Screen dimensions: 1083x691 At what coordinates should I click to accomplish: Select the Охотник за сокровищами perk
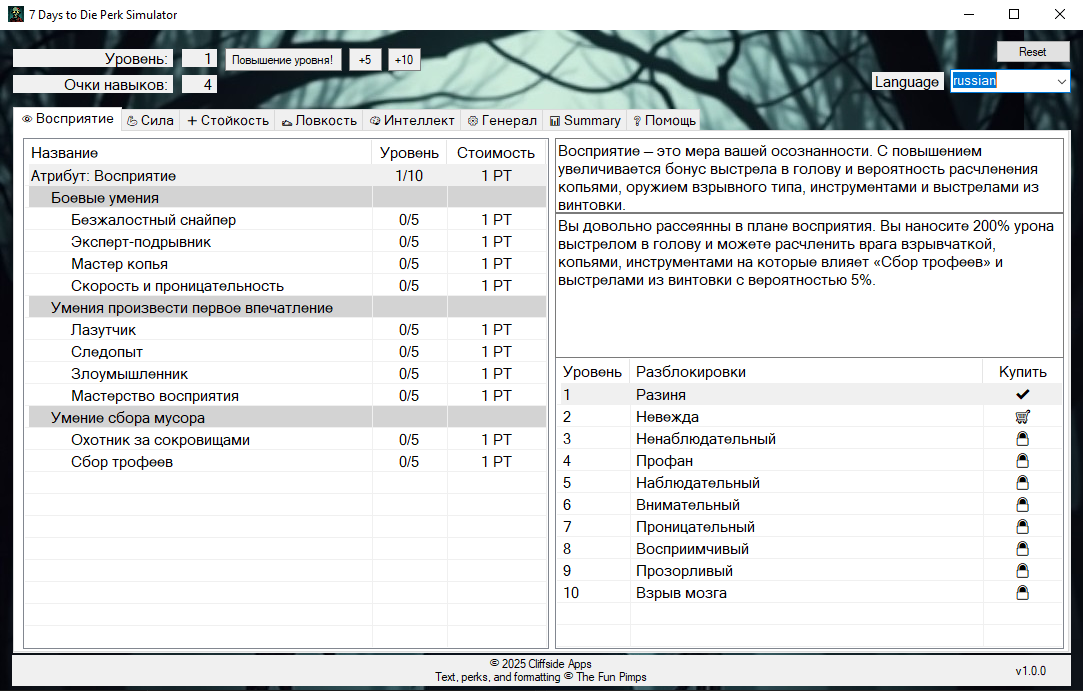click(x=286, y=439)
